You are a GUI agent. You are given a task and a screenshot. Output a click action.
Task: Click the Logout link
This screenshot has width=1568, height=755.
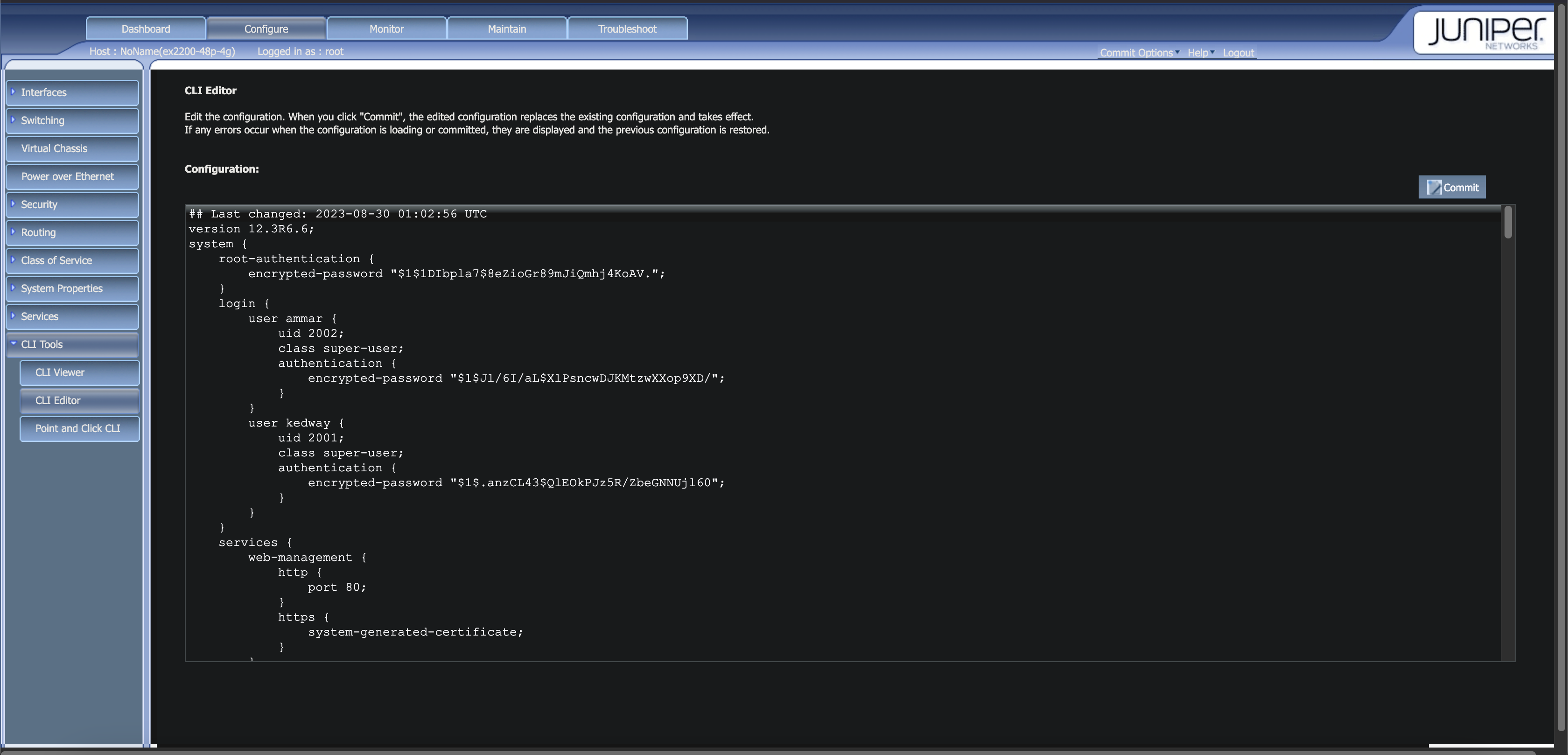1238,52
